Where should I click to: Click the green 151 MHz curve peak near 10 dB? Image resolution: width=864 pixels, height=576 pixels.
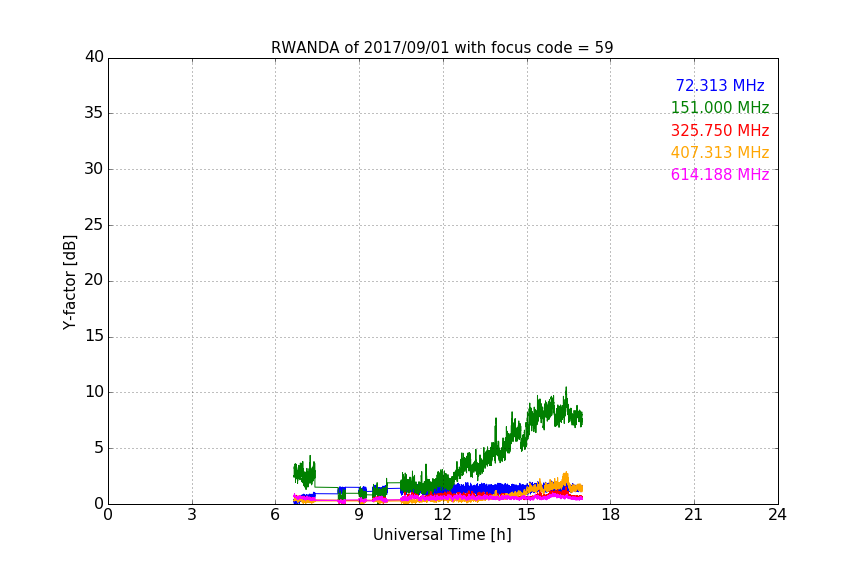coord(566,389)
